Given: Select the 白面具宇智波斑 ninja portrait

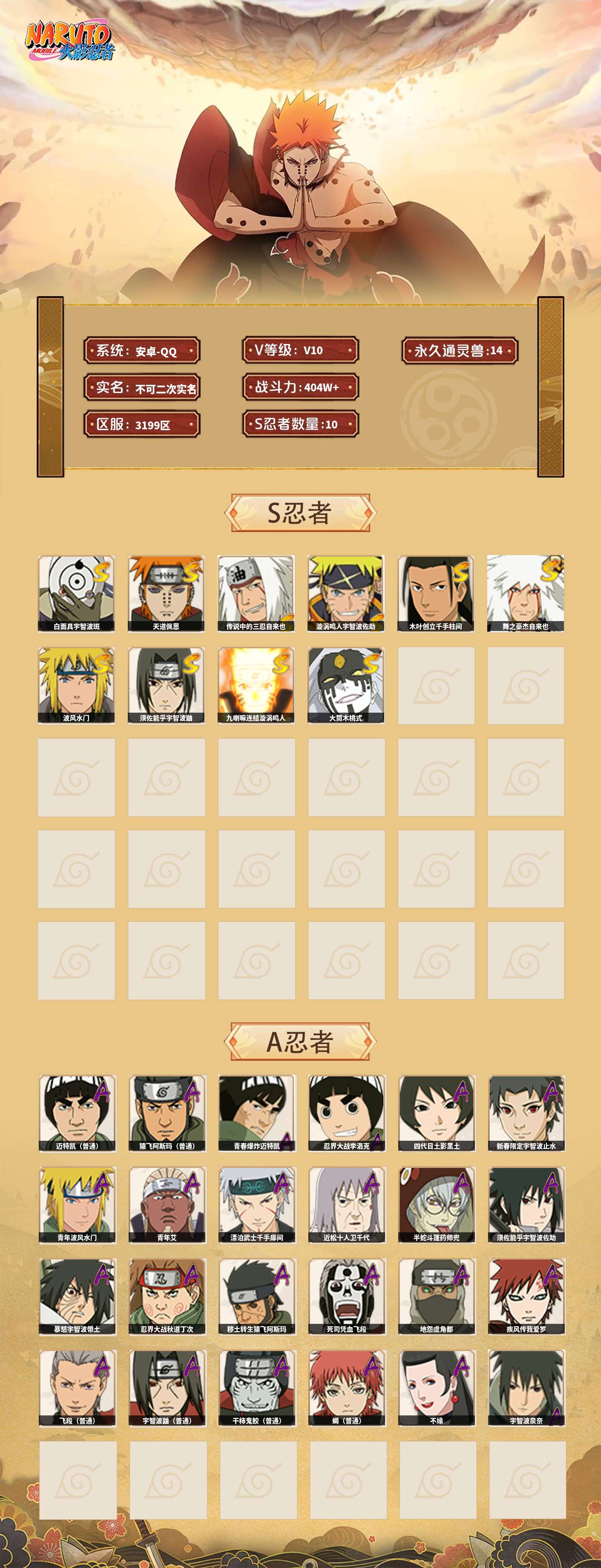Looking at the screenshot, I should coord(77,593).
